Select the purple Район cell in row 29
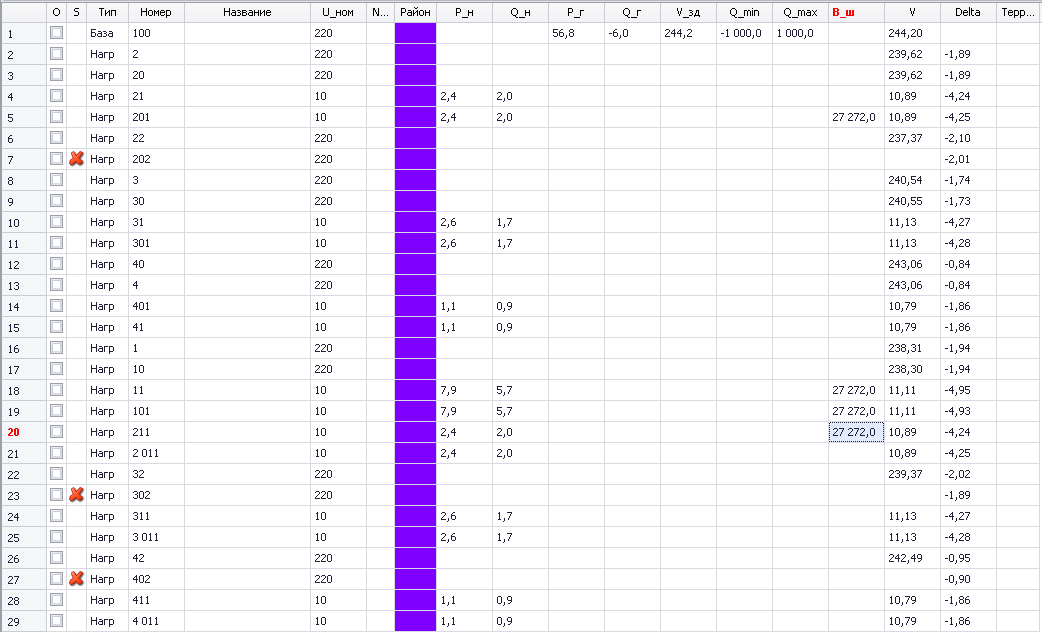Viewport: 1042px width, 632px height. tap(415, 621)
